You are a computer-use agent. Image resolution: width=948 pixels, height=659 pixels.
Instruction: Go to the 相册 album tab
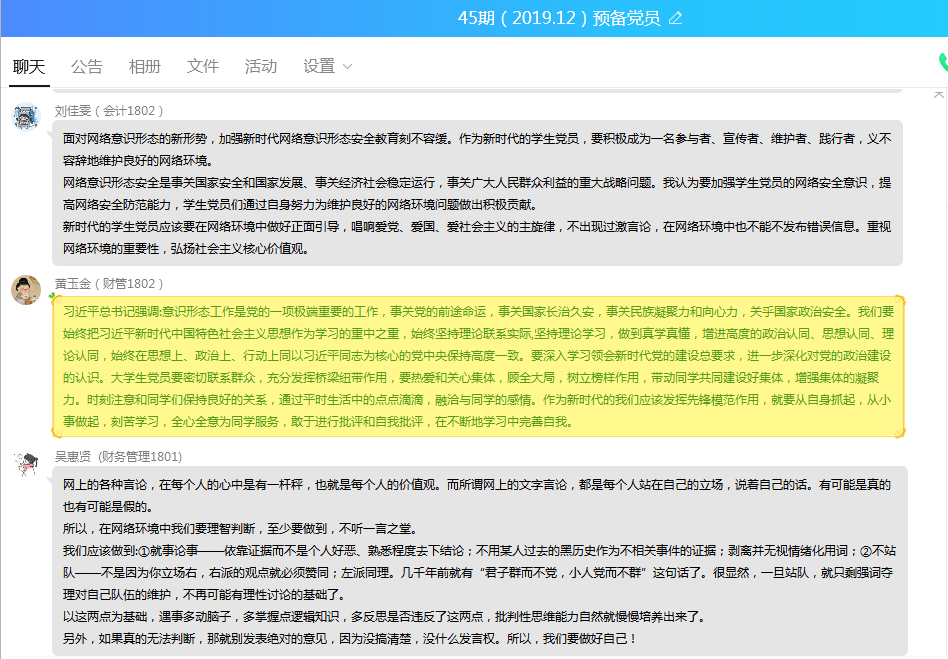coord(145,66)
